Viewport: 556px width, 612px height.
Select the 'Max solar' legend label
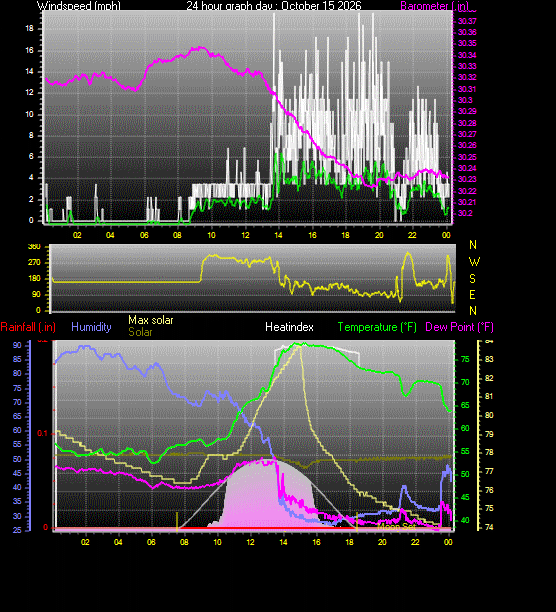pyautogui.click(x=151, y=320)
